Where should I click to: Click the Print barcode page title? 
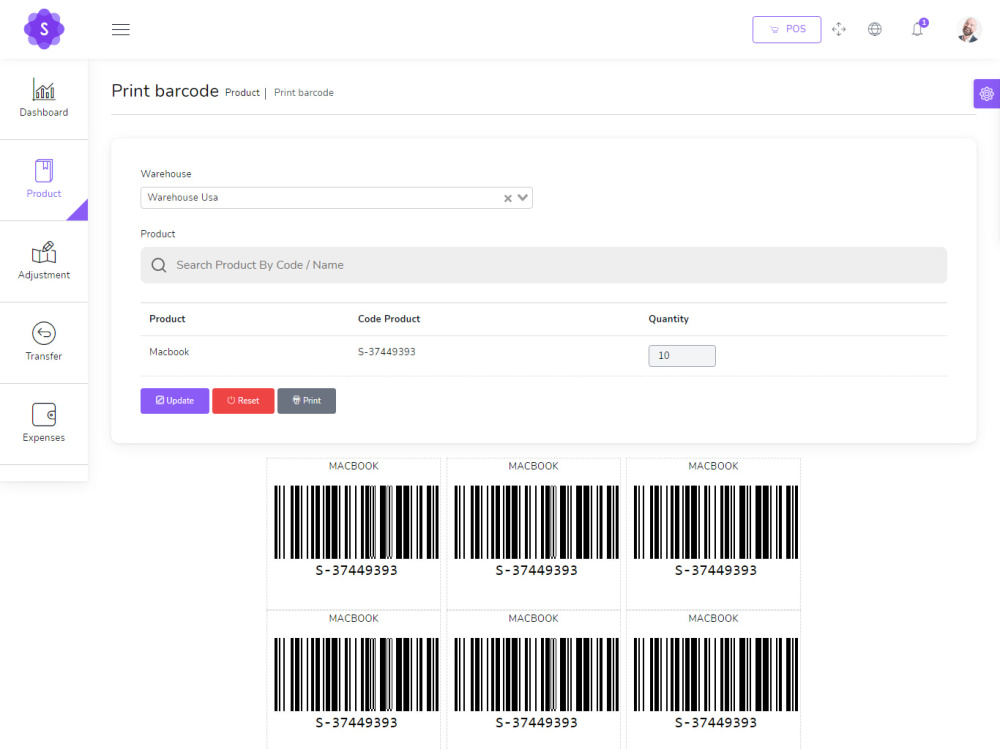point(165,91)
